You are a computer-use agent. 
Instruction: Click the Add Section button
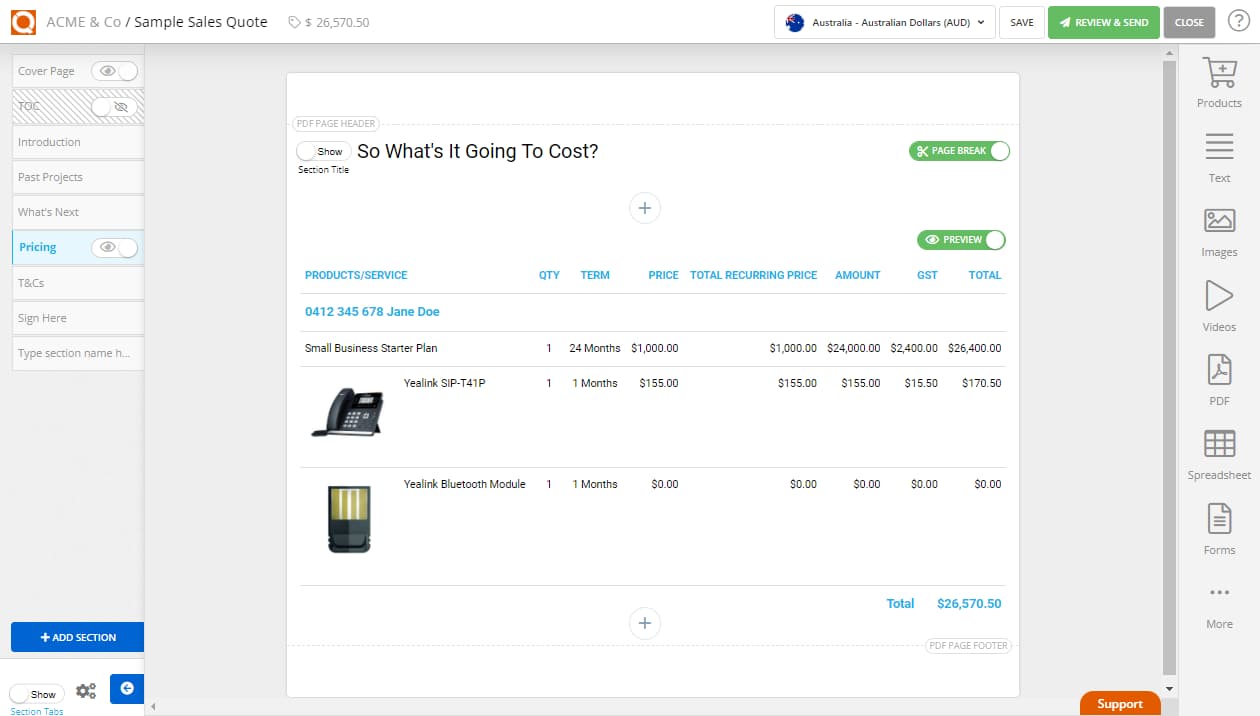coord(78,637)
